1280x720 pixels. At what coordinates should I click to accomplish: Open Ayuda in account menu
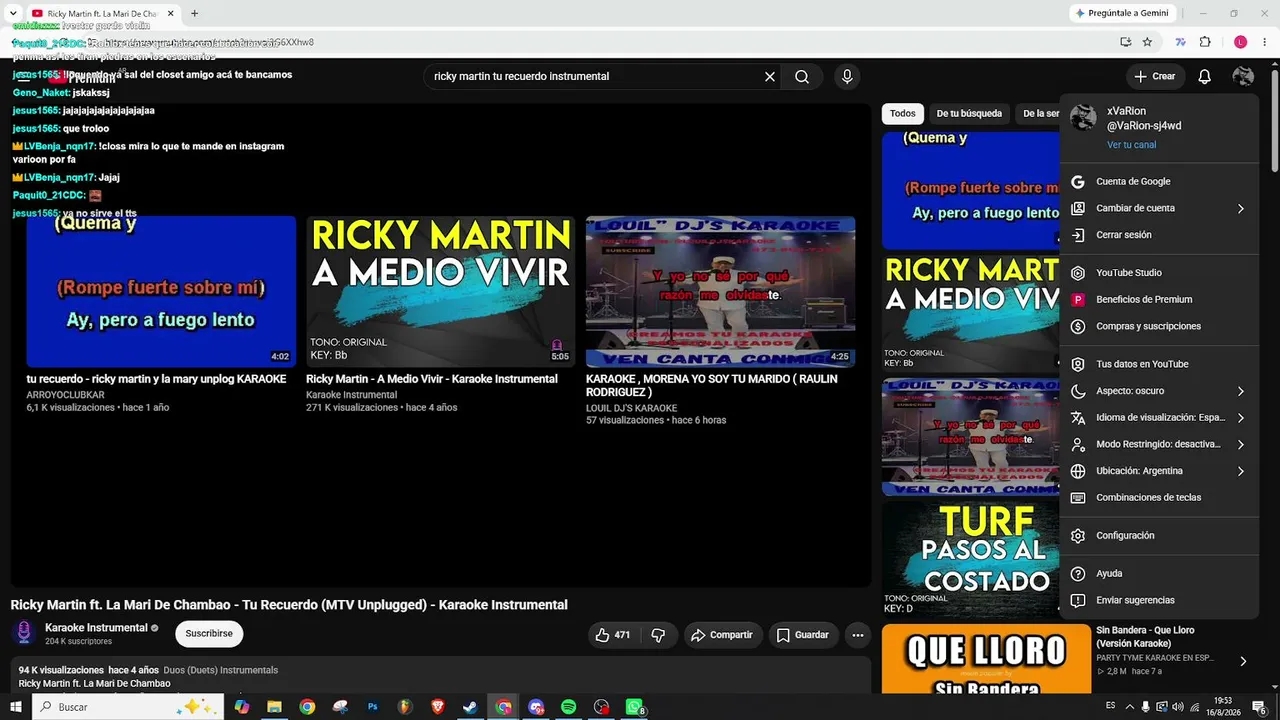click(x=1159, y=574)
